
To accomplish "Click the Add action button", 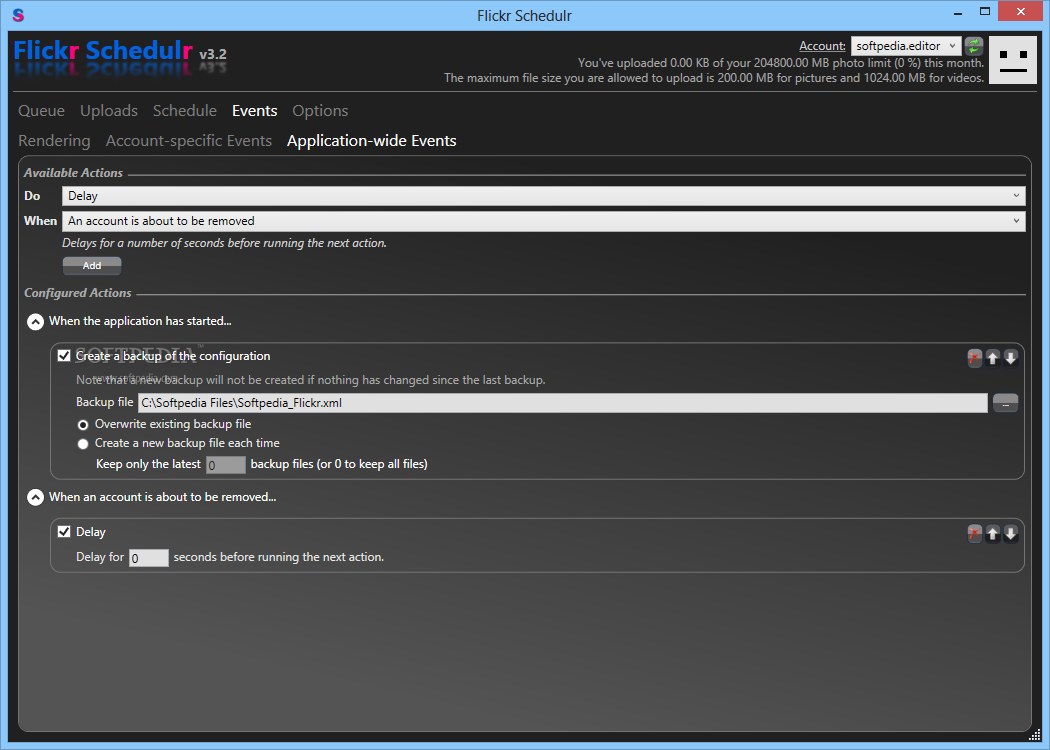I will (x=92, y=266).
